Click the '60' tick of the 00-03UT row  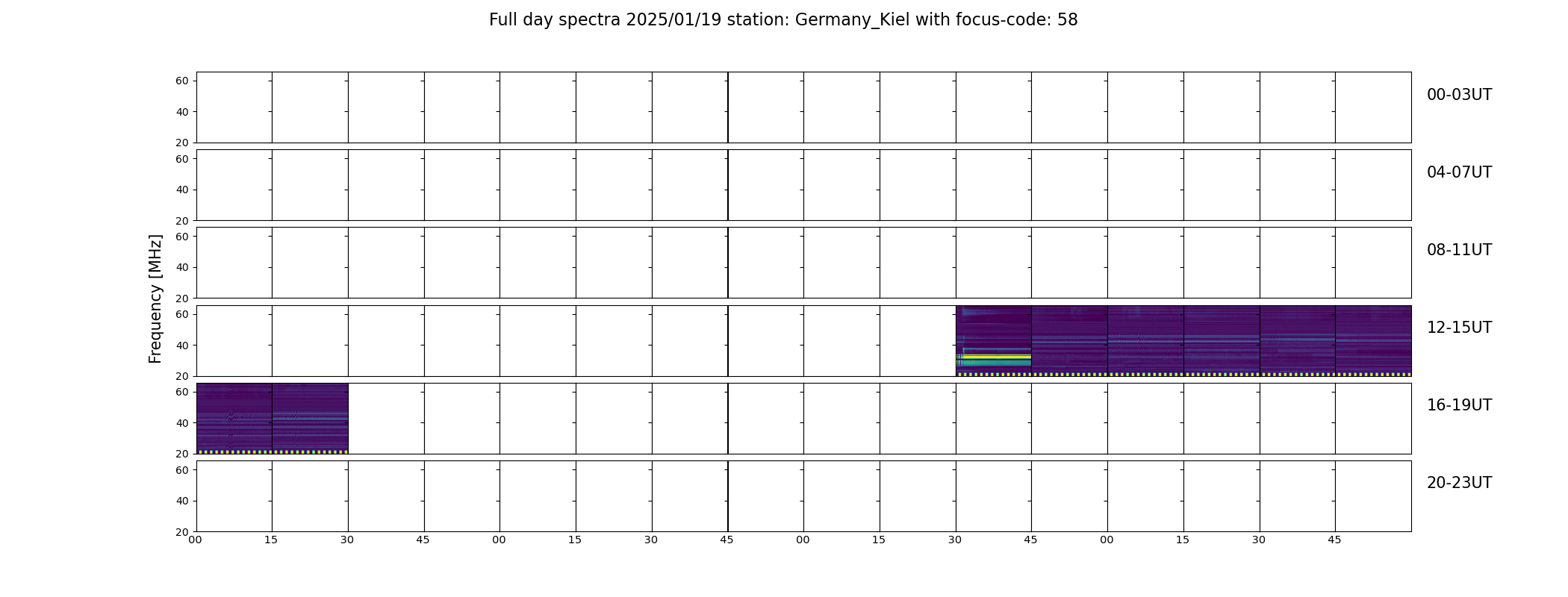pos(182,81)
